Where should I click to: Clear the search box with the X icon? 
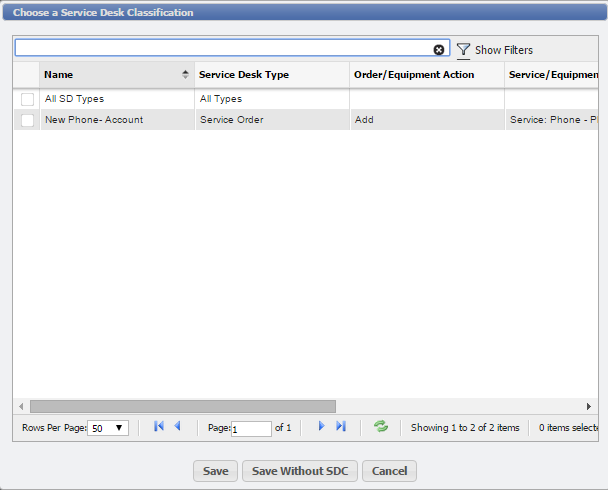(x=438, y=49)
